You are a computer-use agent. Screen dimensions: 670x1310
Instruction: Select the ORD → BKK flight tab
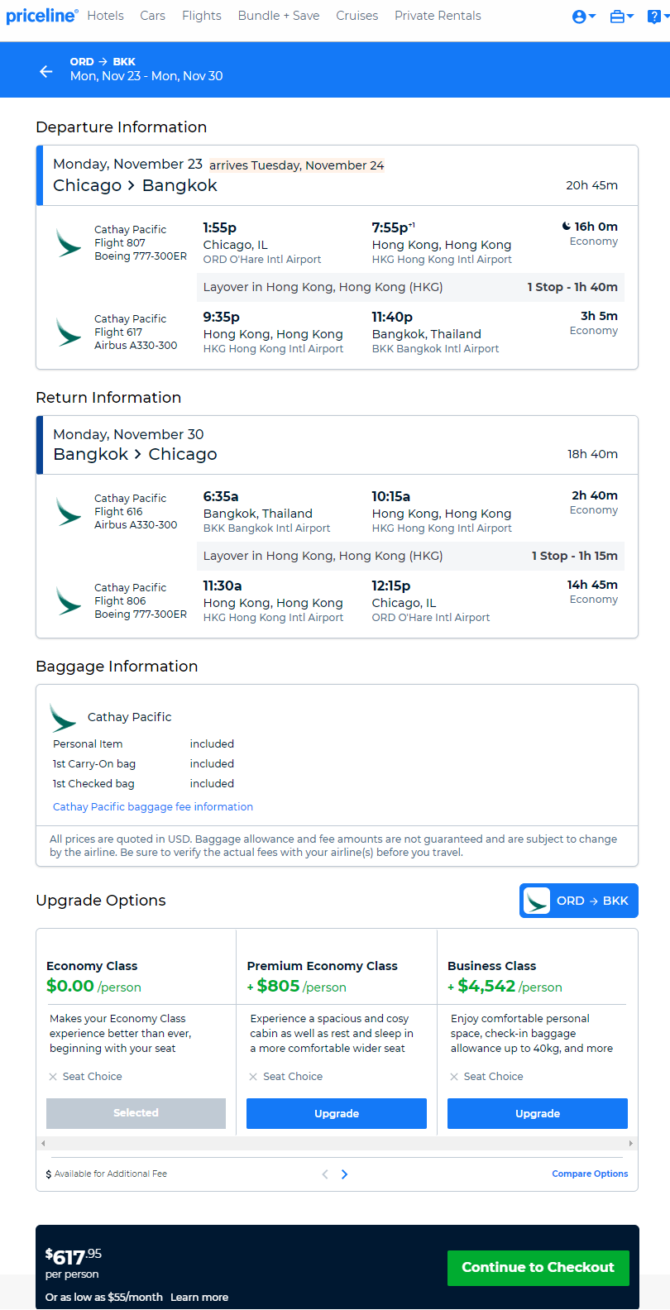click(x=579, y=900)
